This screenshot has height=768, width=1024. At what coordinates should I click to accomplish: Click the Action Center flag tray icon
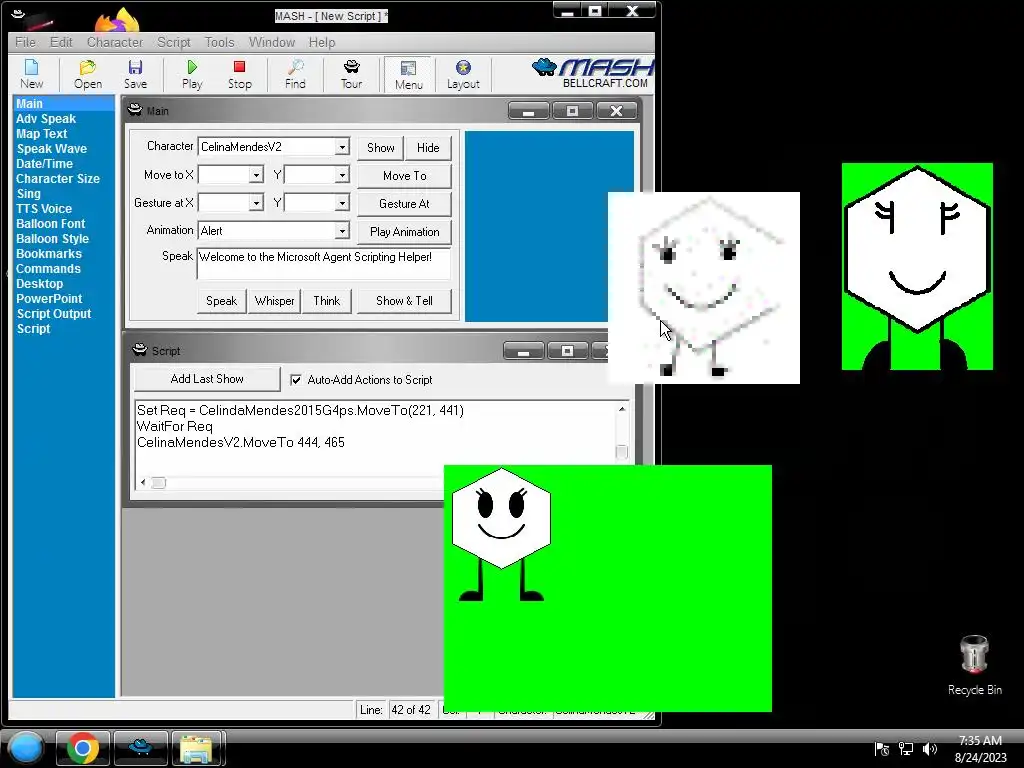882,749
